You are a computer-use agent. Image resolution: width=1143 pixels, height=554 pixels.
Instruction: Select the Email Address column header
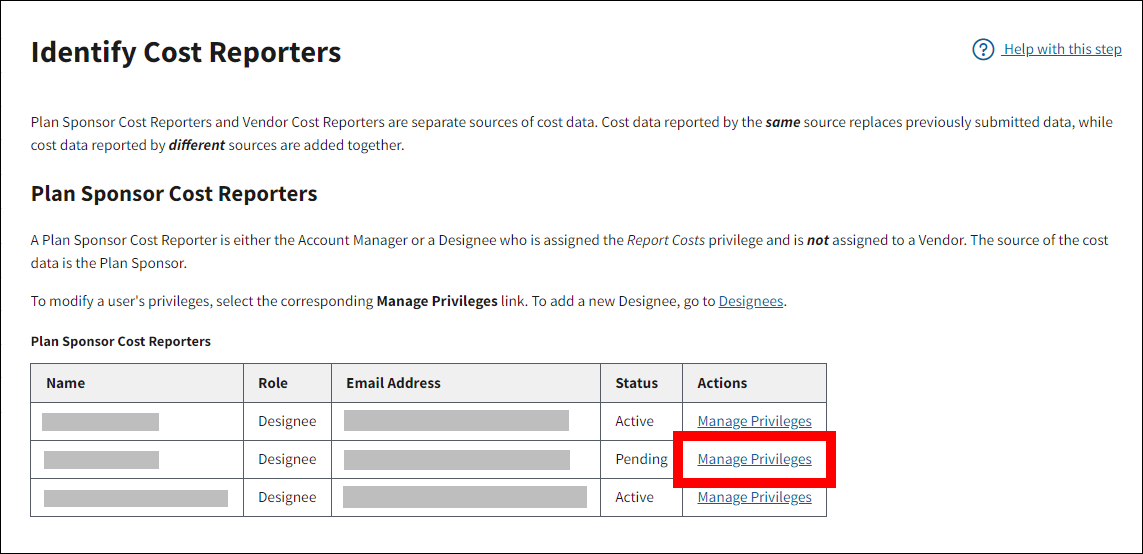393,383
